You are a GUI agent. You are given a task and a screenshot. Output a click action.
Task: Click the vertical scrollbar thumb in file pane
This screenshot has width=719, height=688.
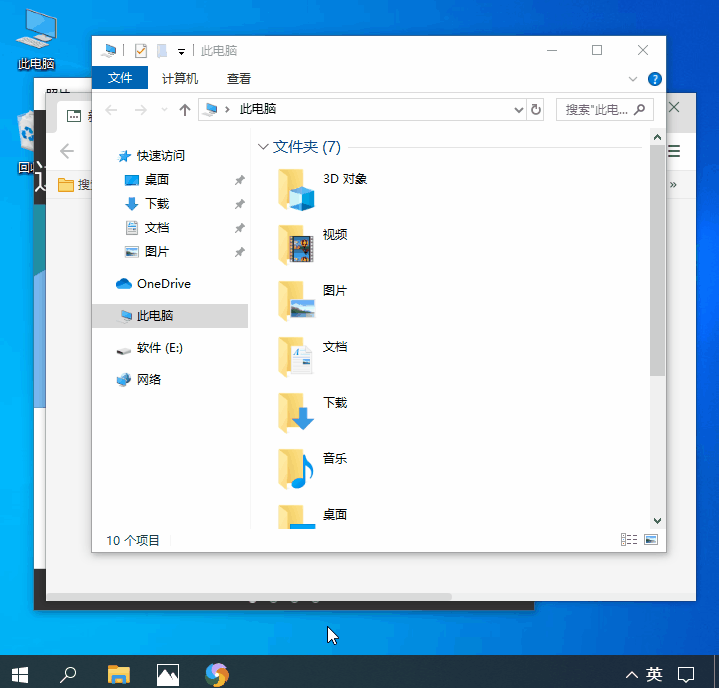coord(657,260)
